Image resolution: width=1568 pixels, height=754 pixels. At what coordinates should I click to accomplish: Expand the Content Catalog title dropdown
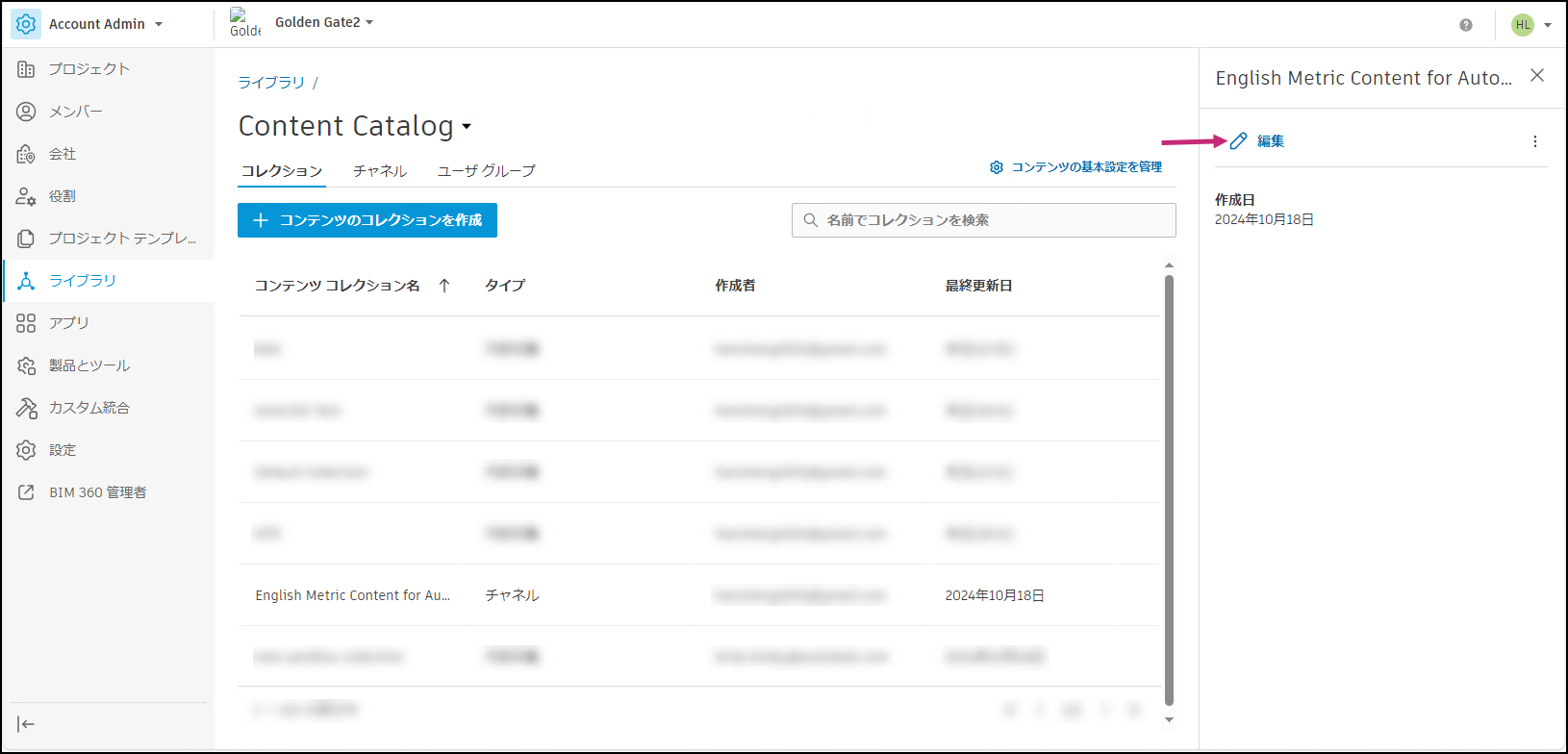(467, 127)
